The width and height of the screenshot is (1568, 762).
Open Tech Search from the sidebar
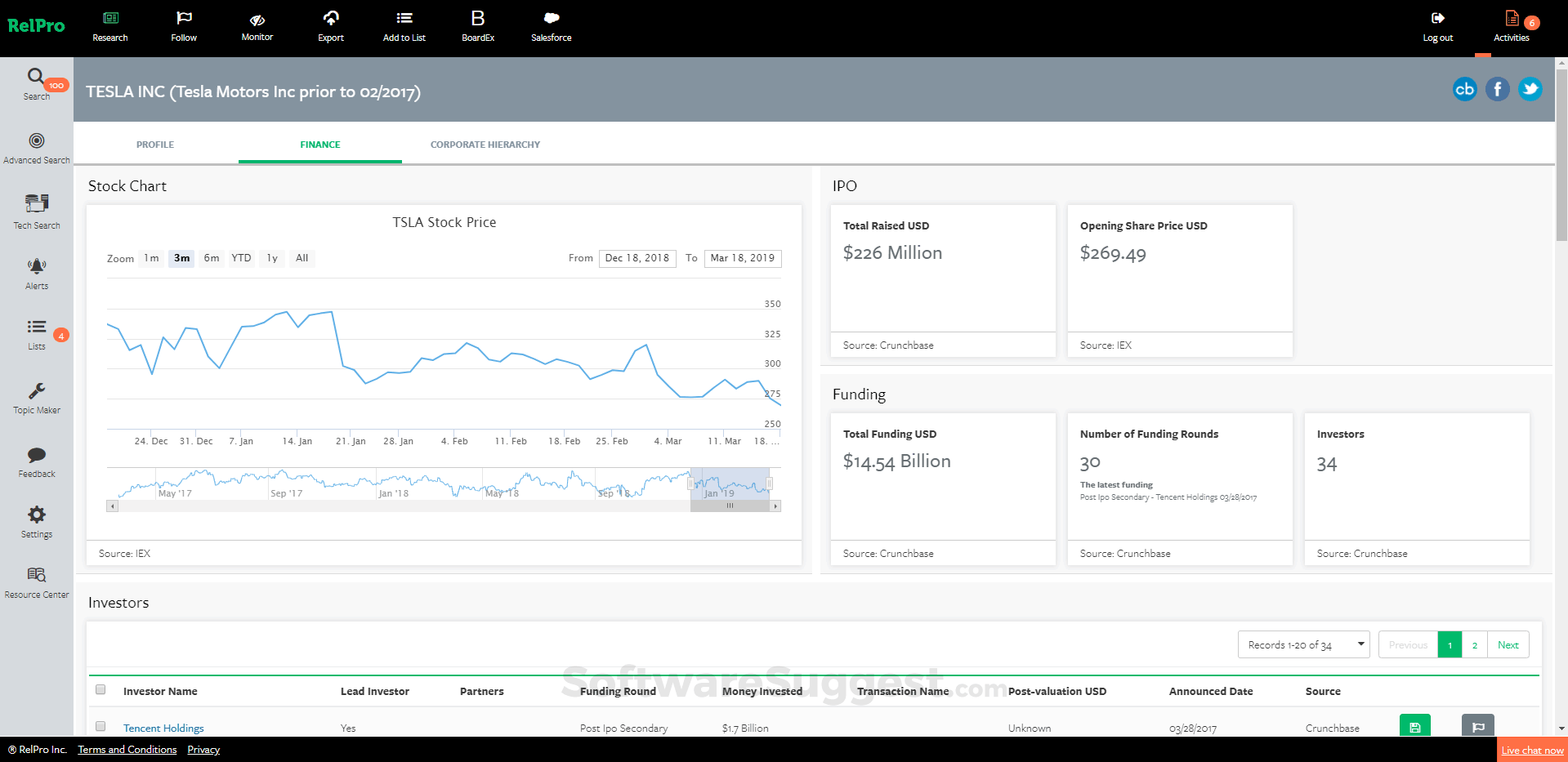coord(36,211)
